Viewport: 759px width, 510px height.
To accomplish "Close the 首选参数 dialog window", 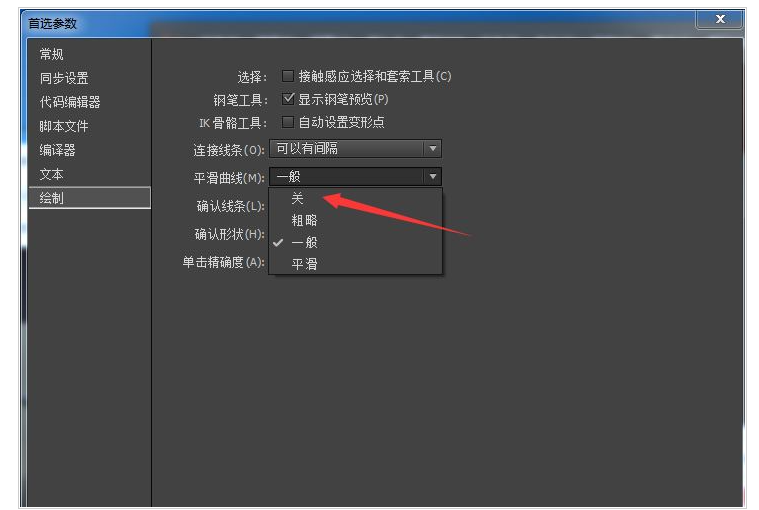I will (x=720, y=20).
